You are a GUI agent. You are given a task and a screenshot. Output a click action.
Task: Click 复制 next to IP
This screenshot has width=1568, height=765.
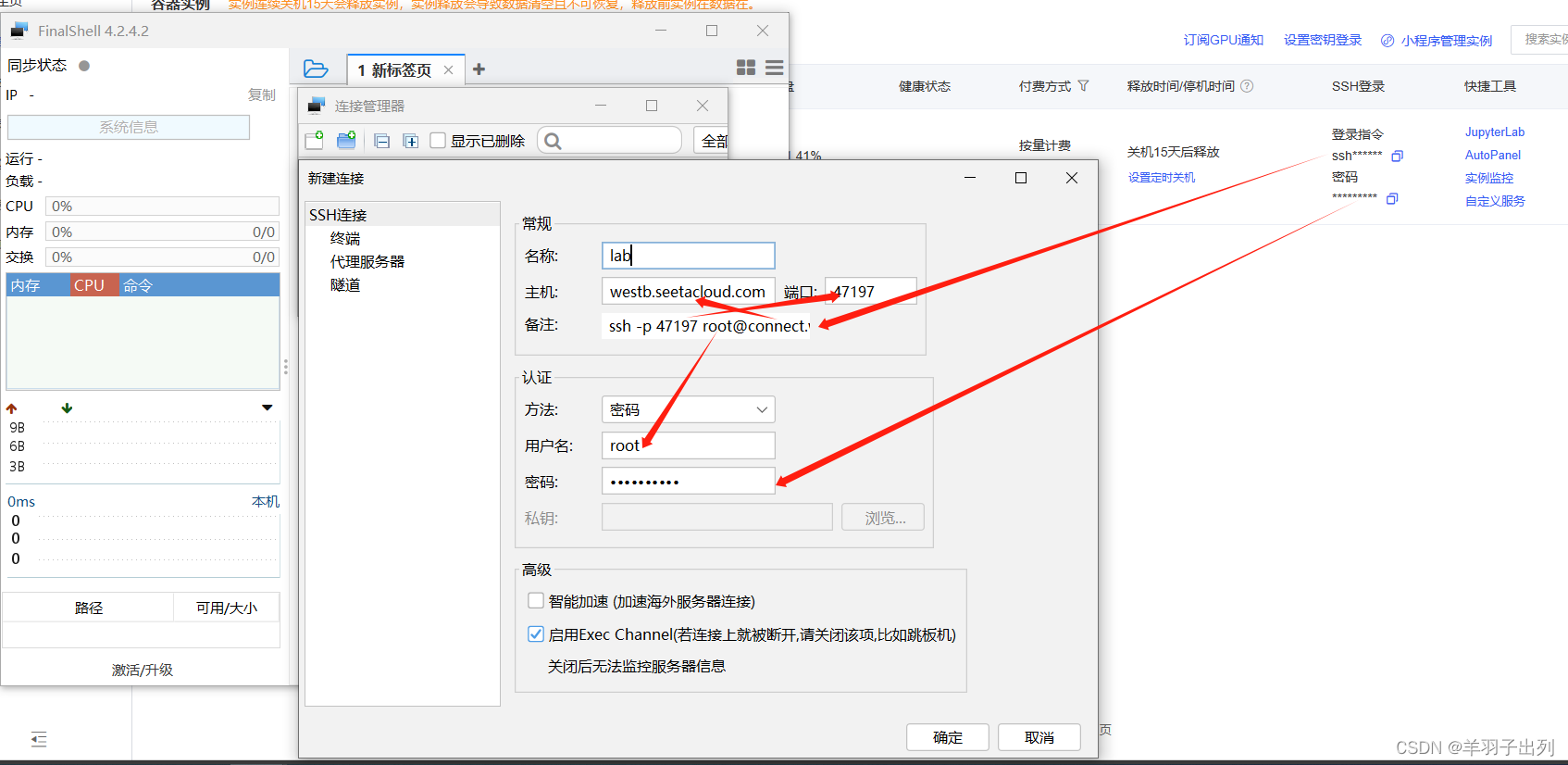[x=262, y=94]
